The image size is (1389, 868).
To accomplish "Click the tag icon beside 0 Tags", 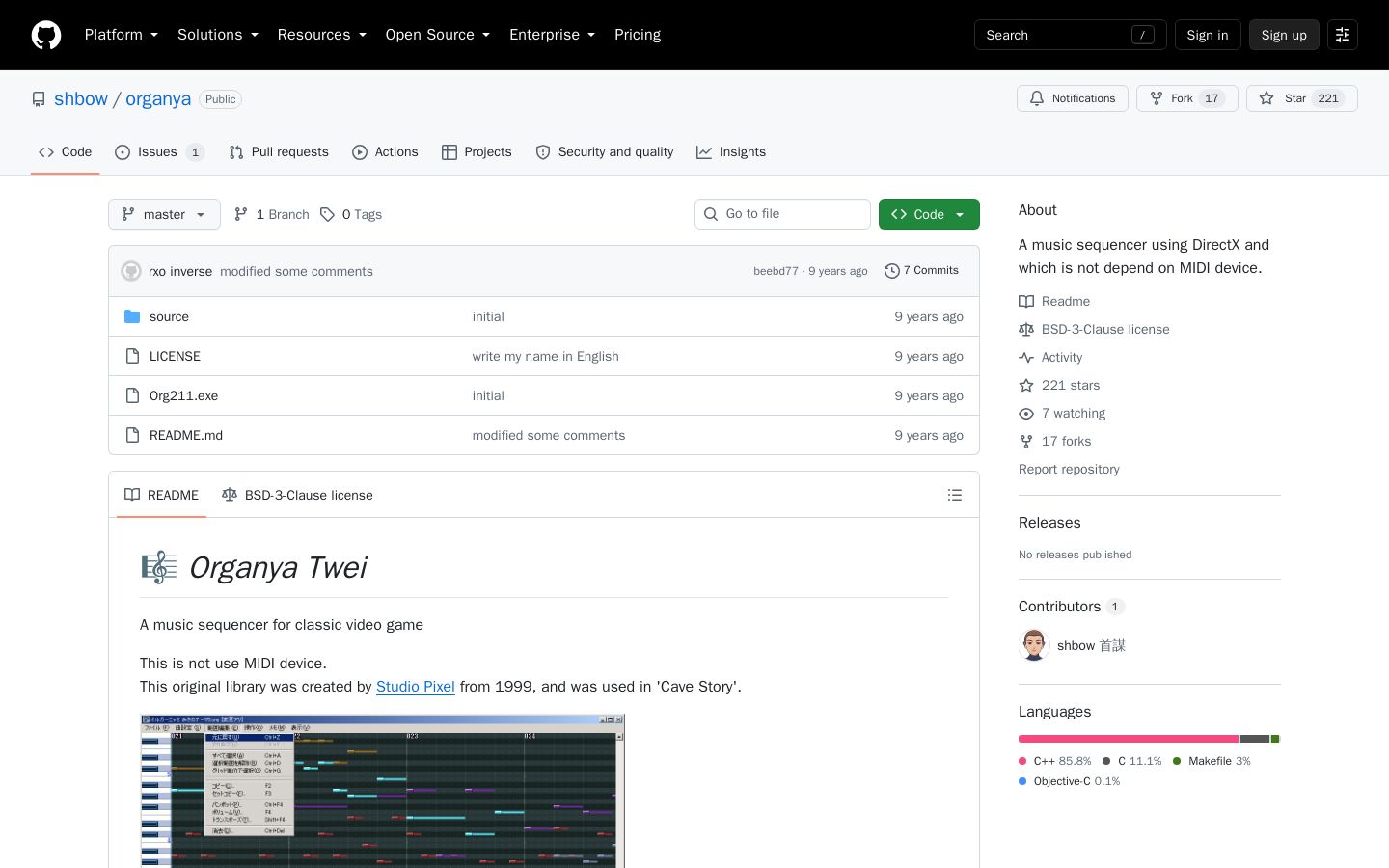I will (328, 214).
